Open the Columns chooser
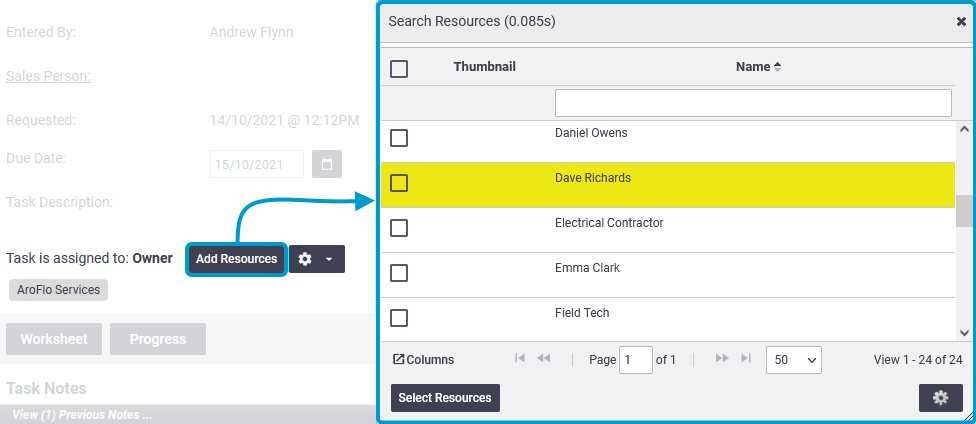The image size is (976, 424). click(424, 360)
